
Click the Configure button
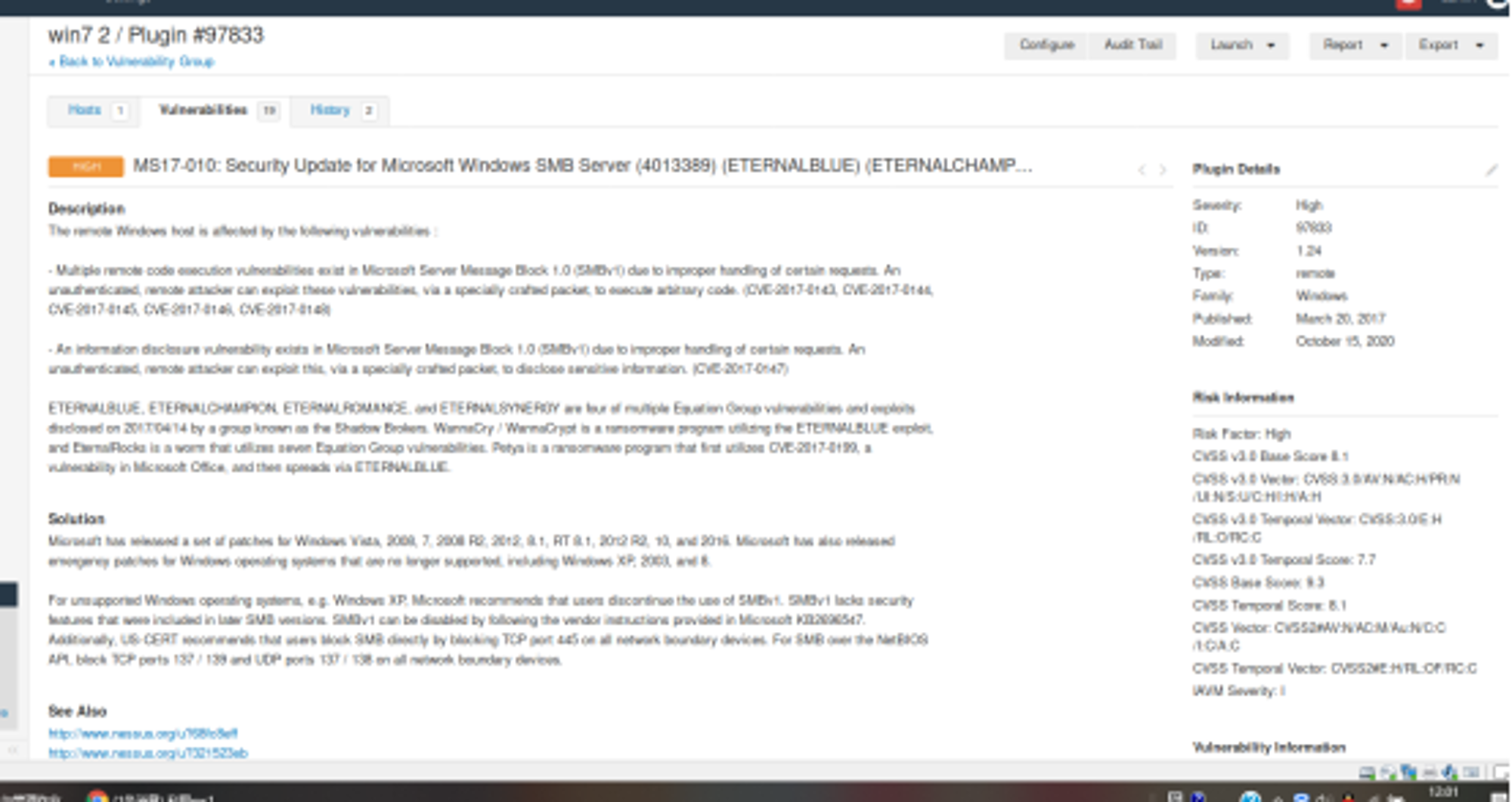(1046, 45)
